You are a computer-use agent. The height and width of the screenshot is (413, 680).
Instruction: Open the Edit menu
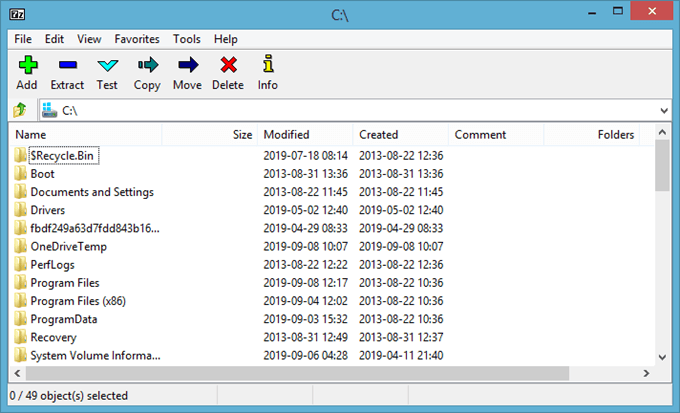[54, 39]
